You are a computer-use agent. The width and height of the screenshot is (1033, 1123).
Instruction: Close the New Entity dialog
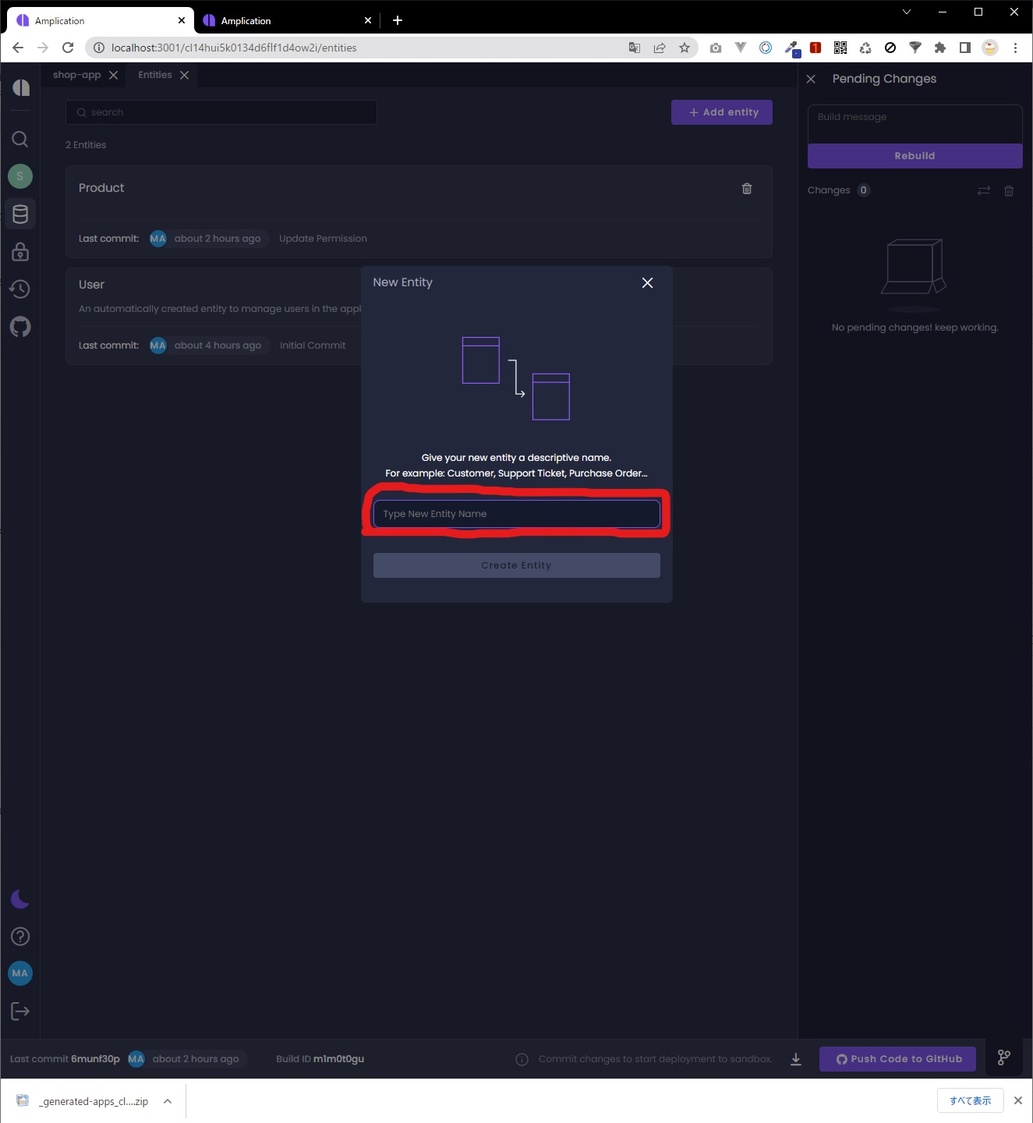coord(647,283)
